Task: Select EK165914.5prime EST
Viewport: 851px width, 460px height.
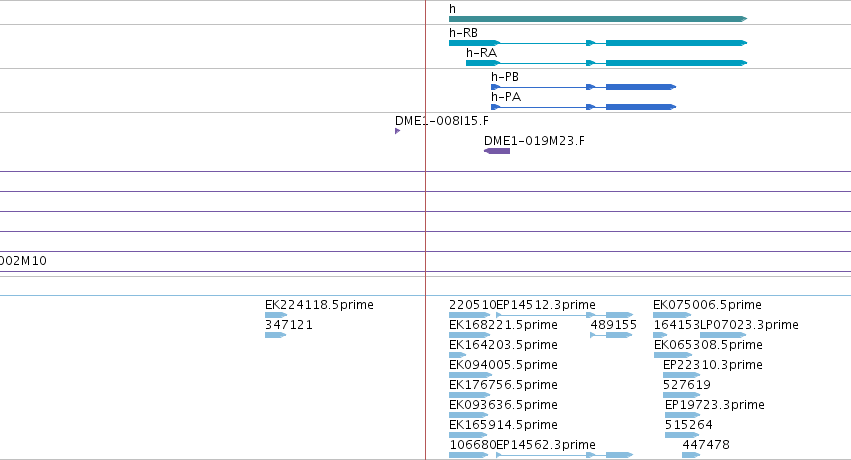Action: tap(503, 425)
